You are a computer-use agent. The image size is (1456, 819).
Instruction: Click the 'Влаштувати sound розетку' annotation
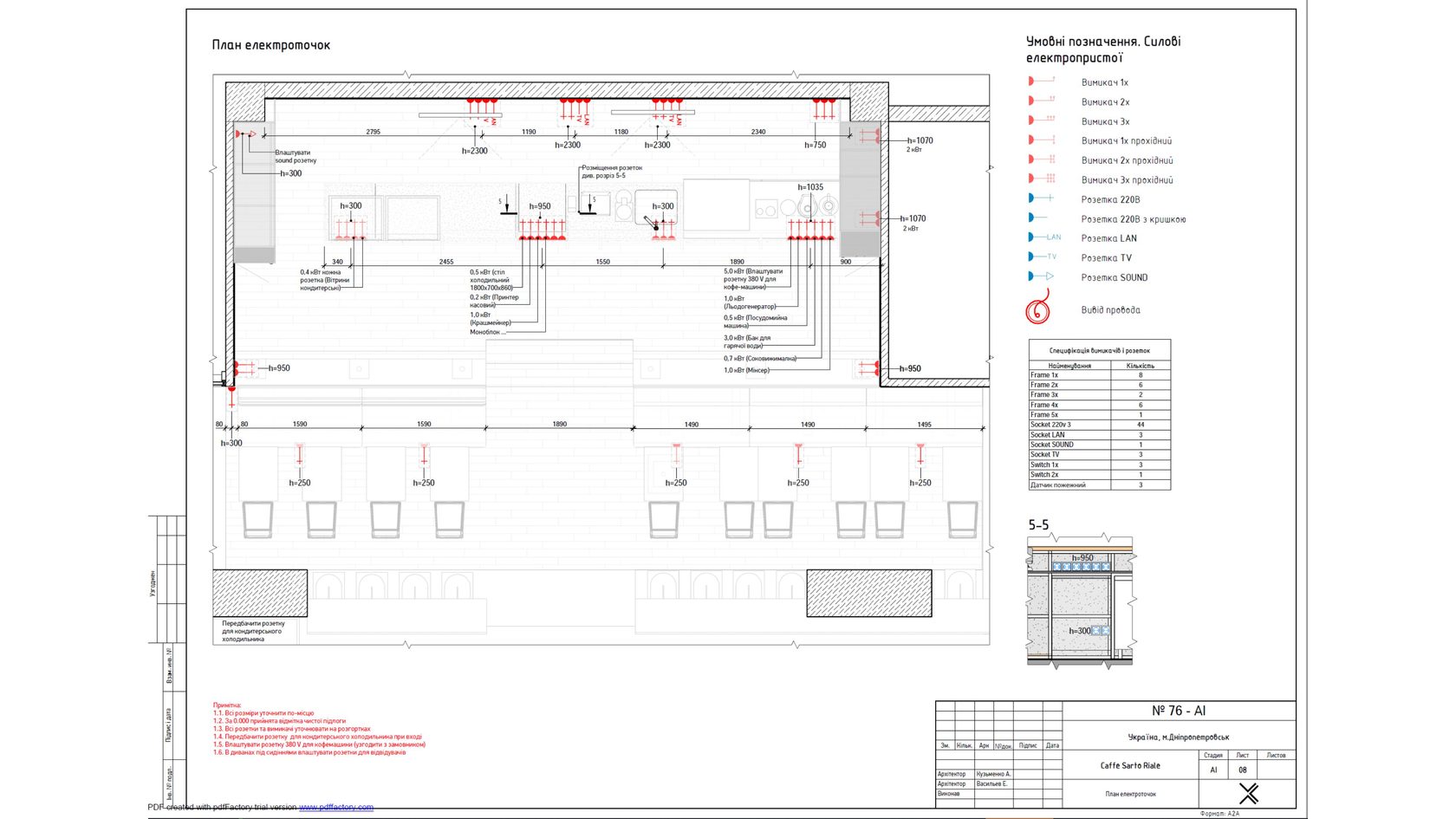tap(296, 156)
